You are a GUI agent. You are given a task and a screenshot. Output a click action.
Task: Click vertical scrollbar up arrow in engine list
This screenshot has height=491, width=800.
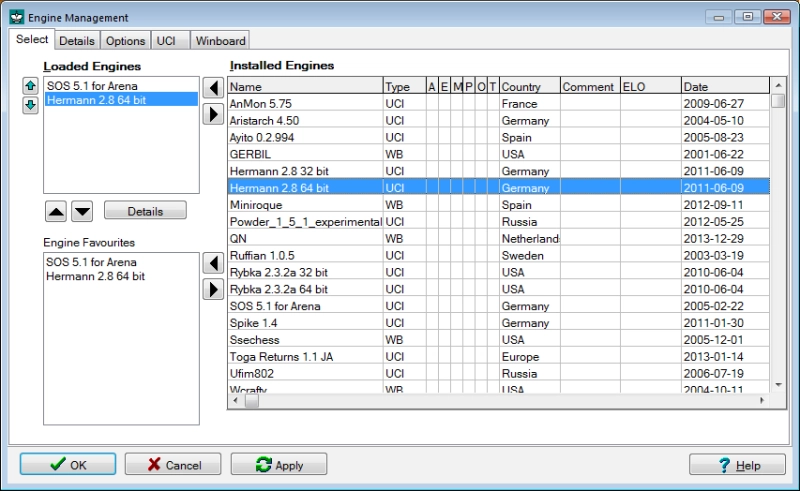click(778, 85)
